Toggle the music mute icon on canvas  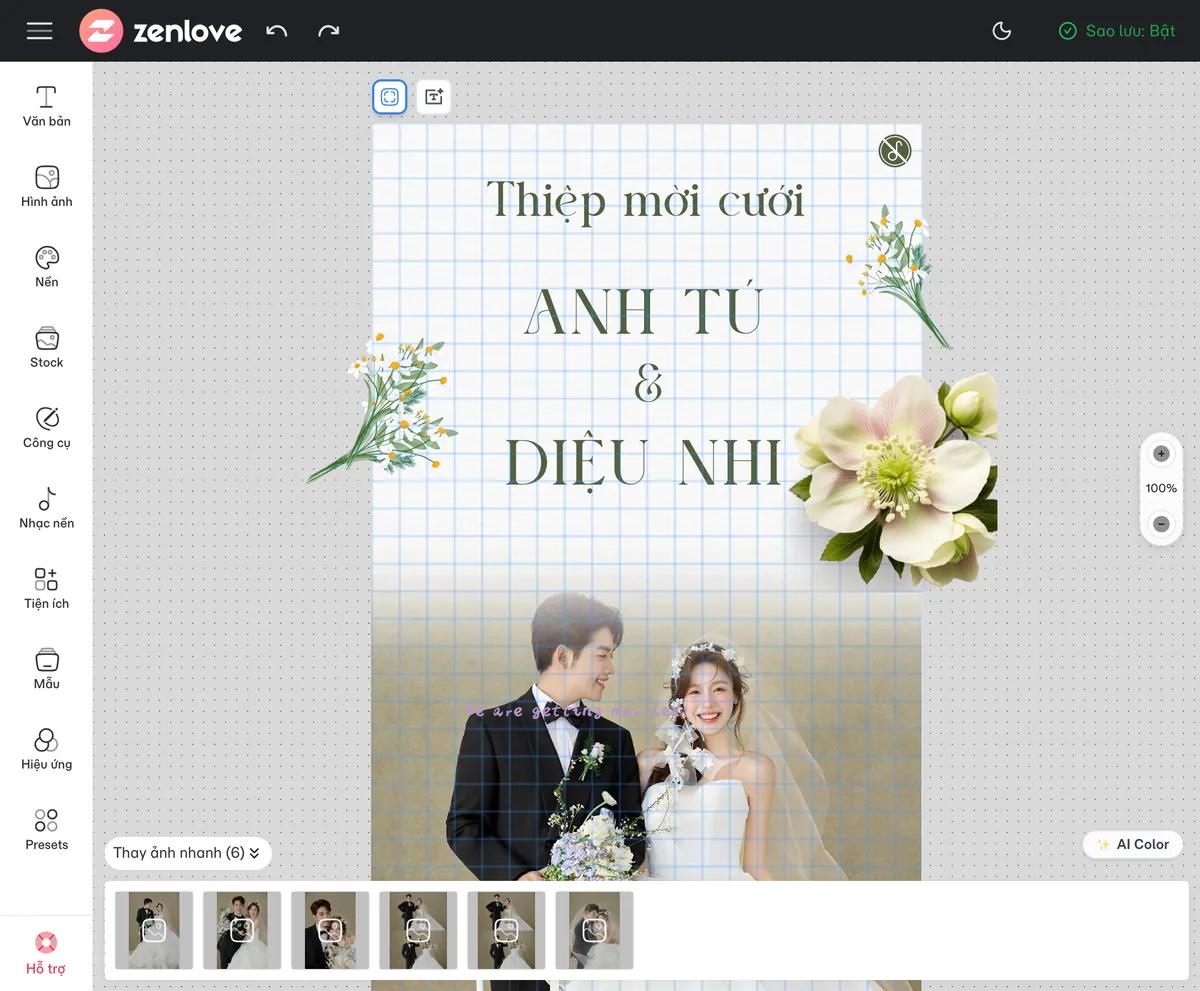point(895,151)
